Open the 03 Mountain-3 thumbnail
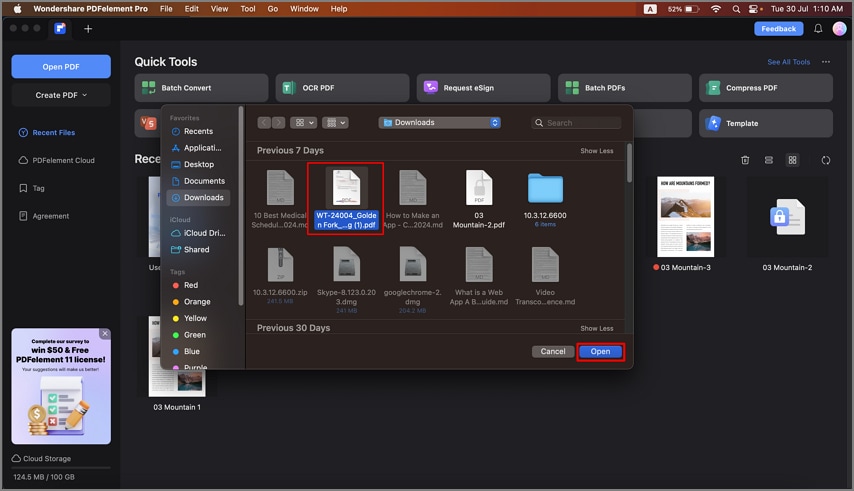854x491 pixels. [x=685, y=217]
